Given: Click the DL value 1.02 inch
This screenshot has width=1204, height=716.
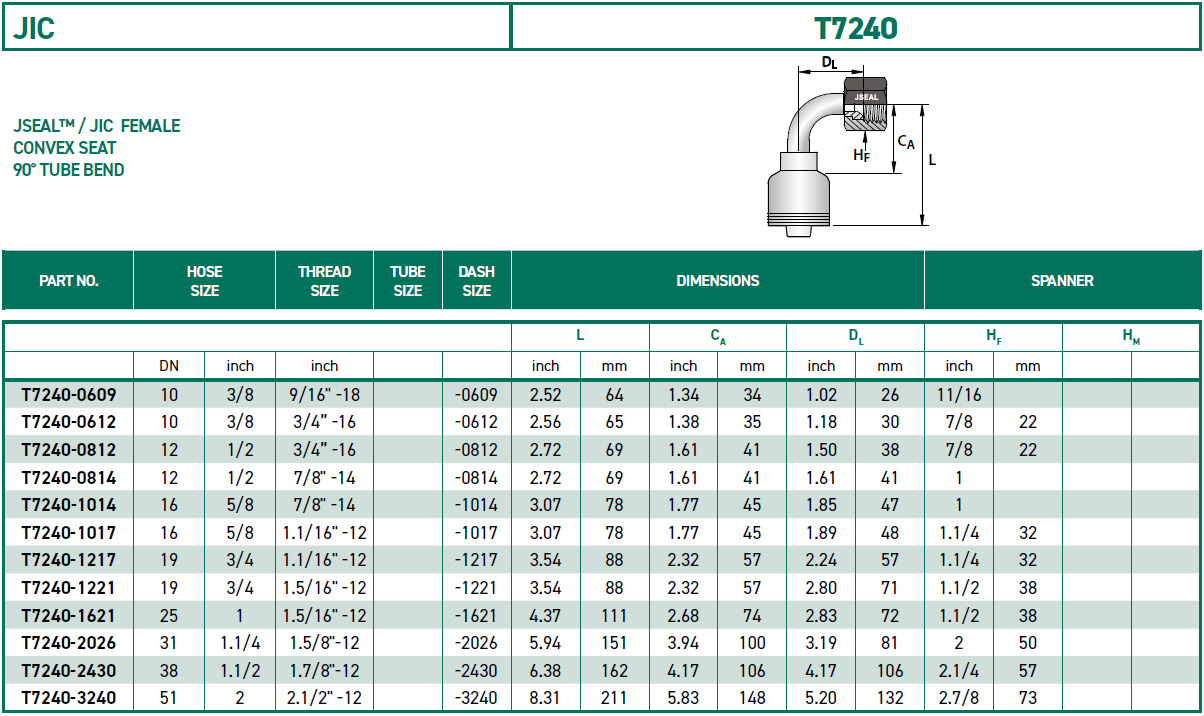Looking at the screenshot, I should click(x=822, y=395).
